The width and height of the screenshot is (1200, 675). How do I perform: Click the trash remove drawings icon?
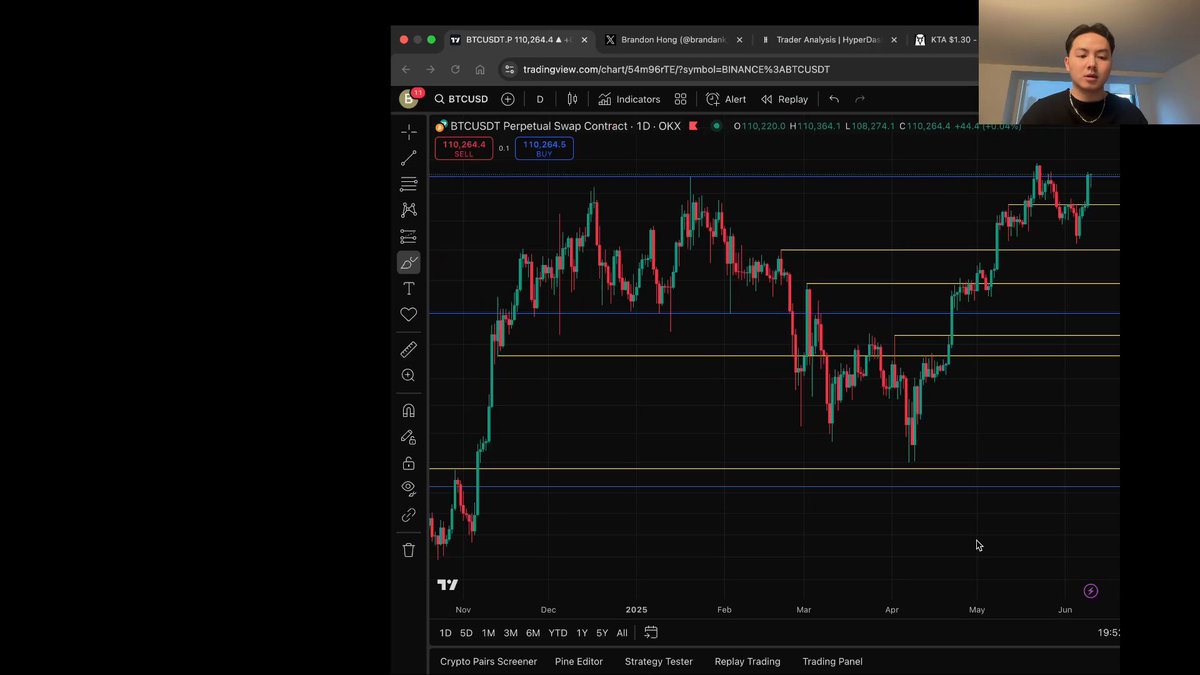(409, 550)
